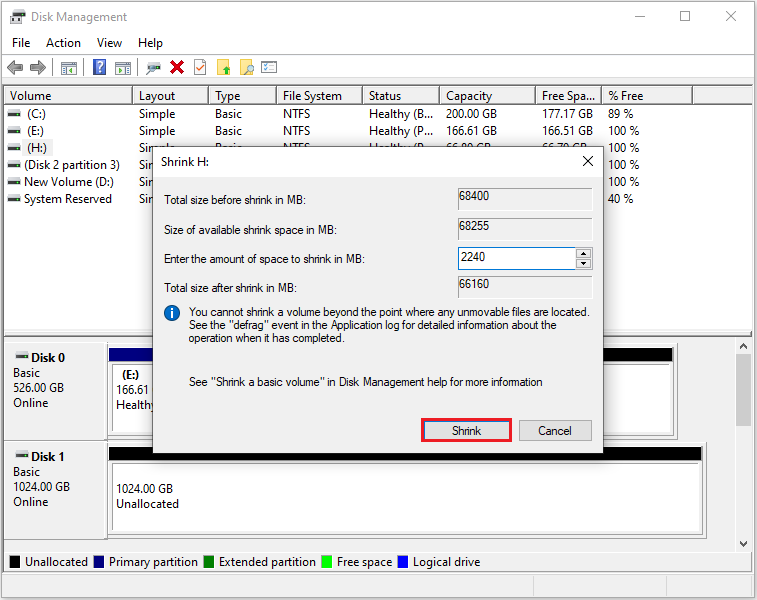Sort by Free Space column header
Image resolution: width=757 pixels, height=600 pixels.
[x=568, y=96]
